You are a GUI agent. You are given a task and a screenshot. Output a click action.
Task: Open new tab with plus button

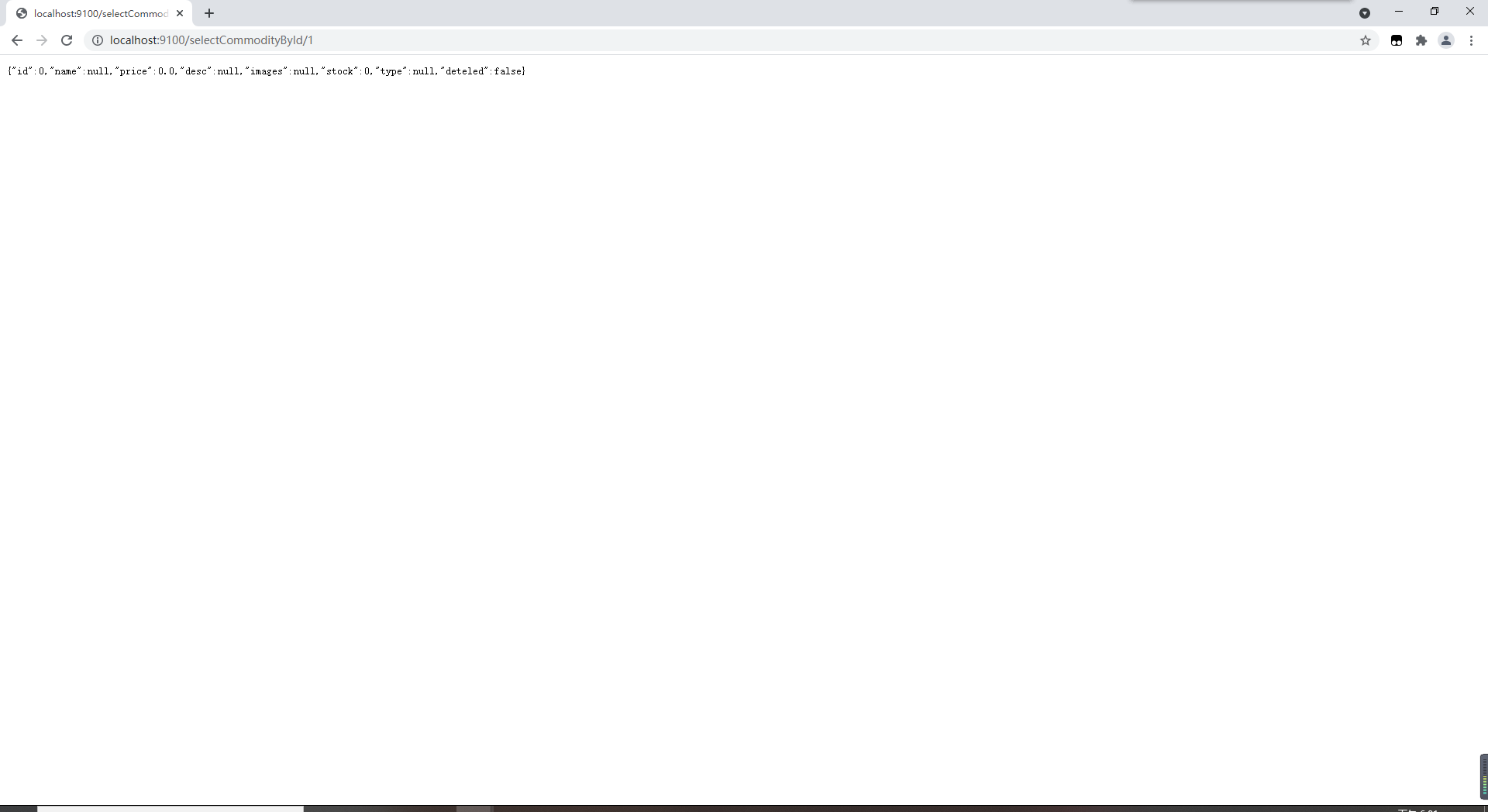209,13
